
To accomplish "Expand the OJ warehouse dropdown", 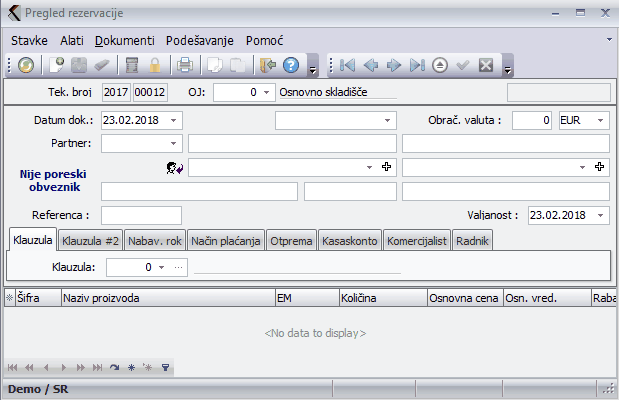I will pos(267,92).
